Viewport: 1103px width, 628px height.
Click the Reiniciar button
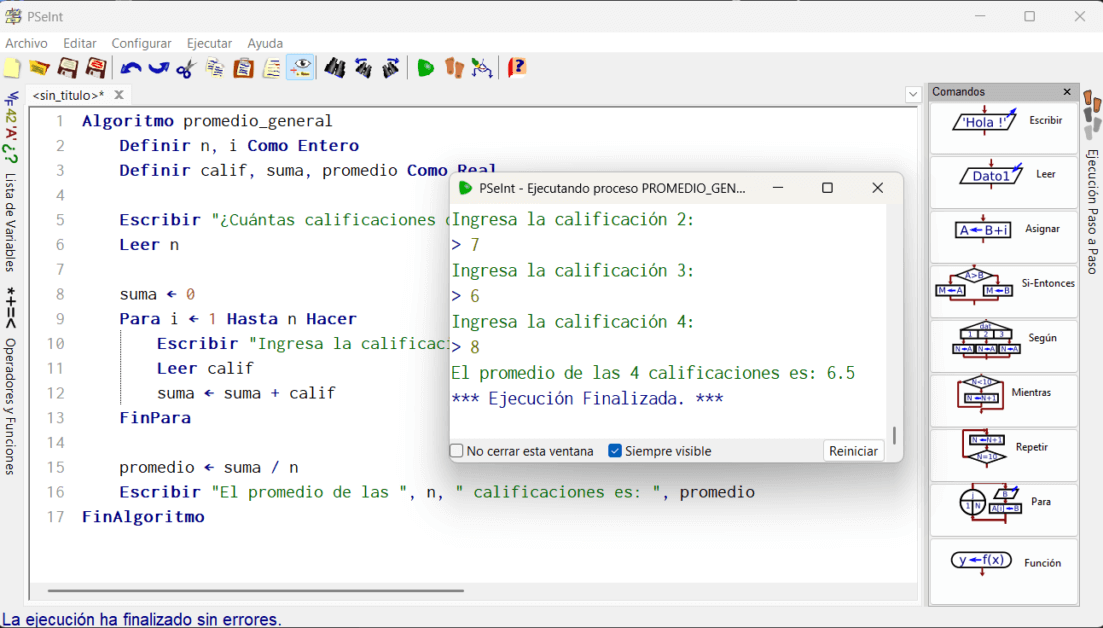click(x=853, y=451)
